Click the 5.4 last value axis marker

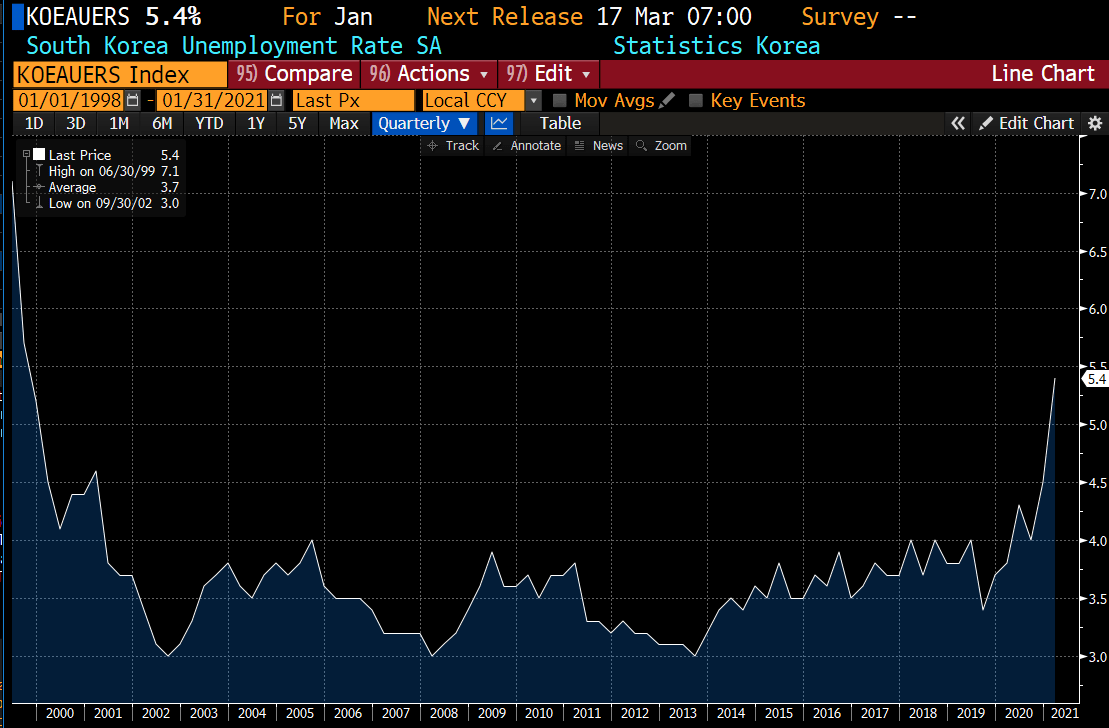pos(1096,379)
